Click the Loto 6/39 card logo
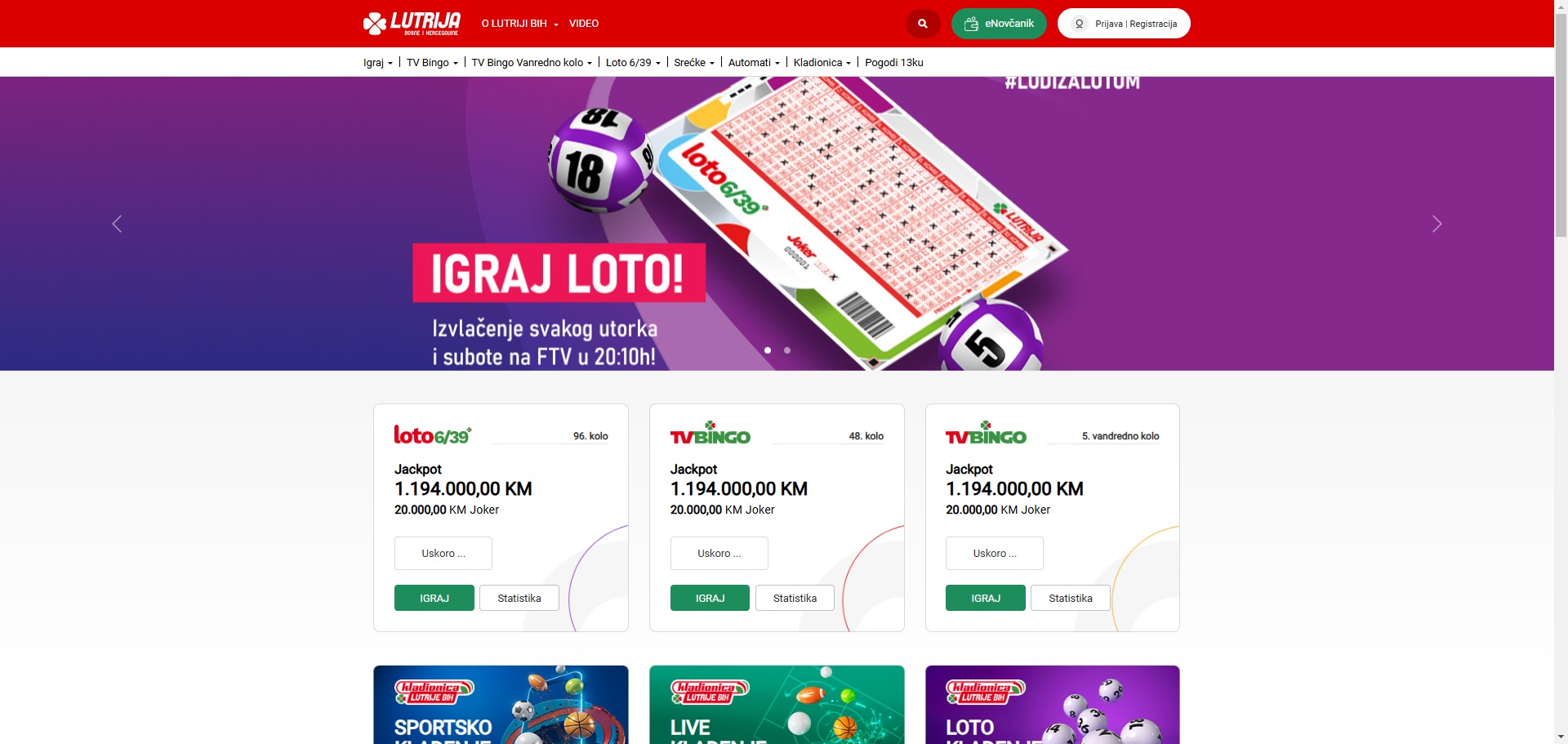 tap(433, 434)
